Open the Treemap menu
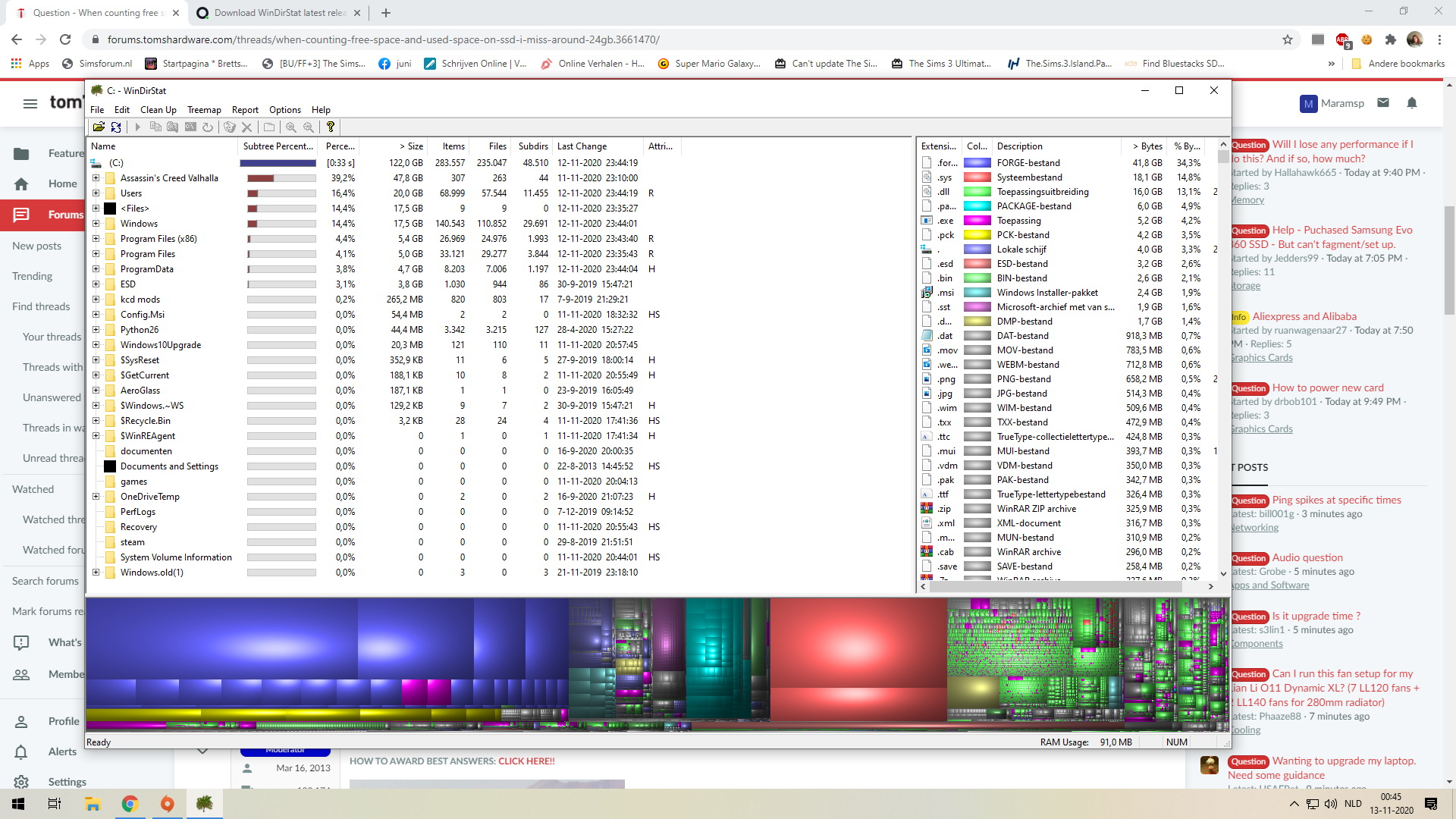This screenshot has width=1456, height=819. coord(204,110)
